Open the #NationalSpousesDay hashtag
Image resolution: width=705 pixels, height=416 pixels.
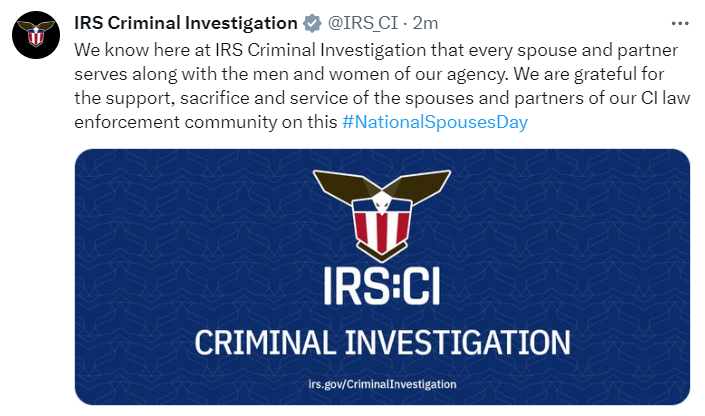pyautogui.click(x=434, y=122)
